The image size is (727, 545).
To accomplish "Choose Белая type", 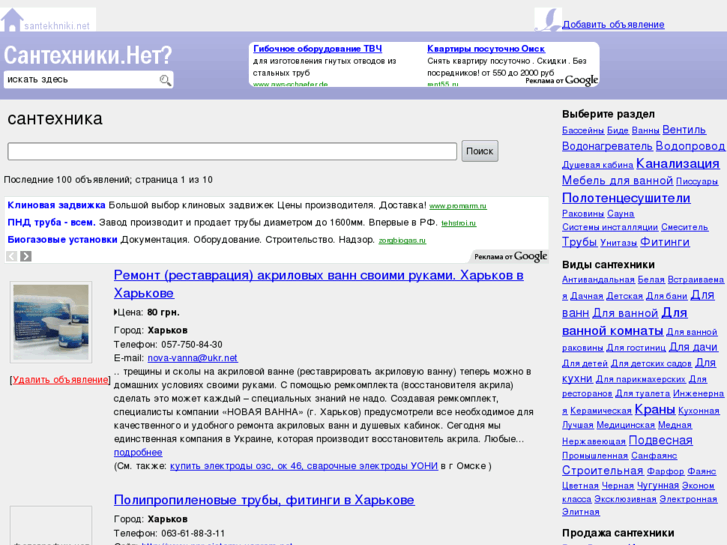I will [651, 280].
